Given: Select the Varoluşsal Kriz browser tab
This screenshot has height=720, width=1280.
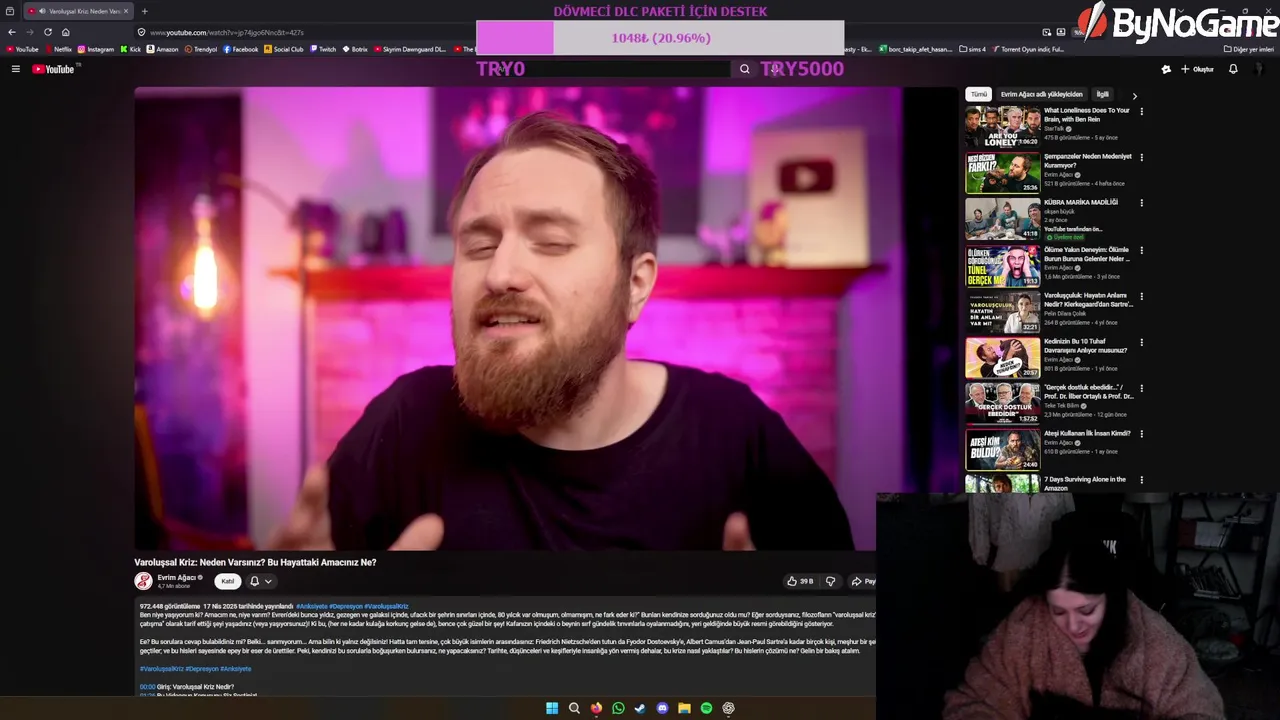Looking at the screenshot, I should [x=79, y=11].
